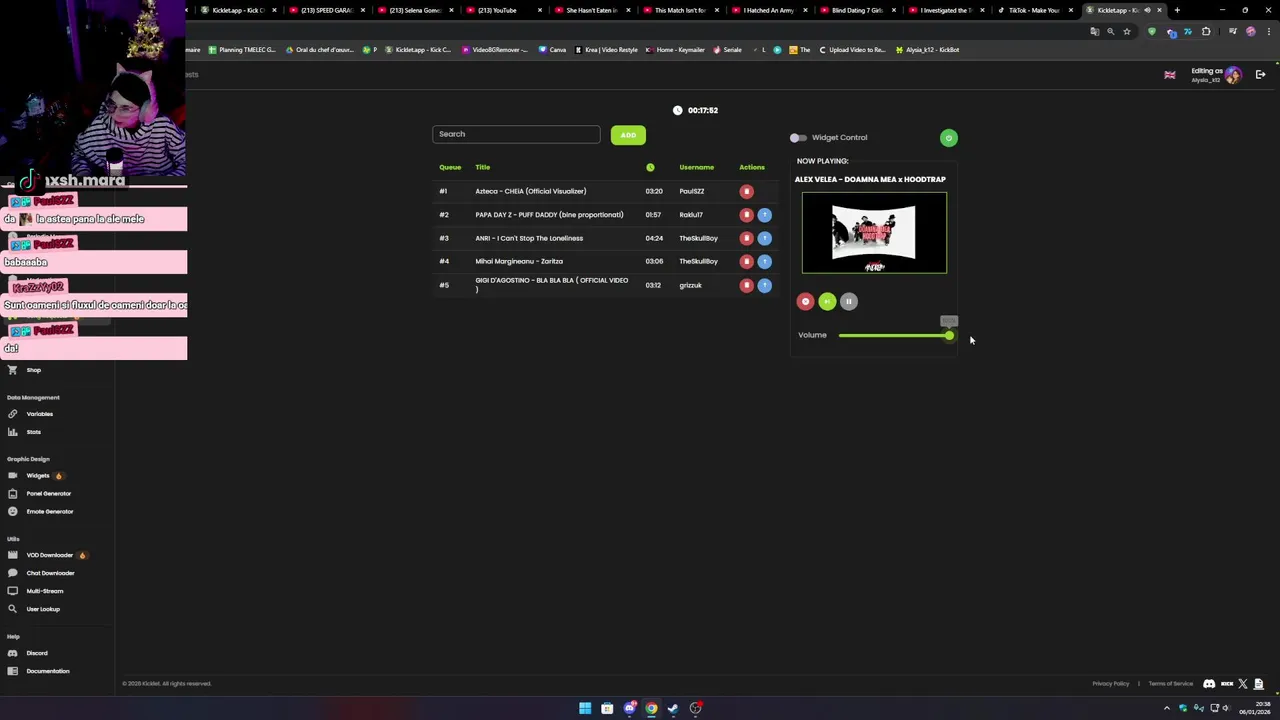Open the Privacy Policy link
Image resolution: width=1280 pixels, height=720 pixels.
[x=1110, y=684]
